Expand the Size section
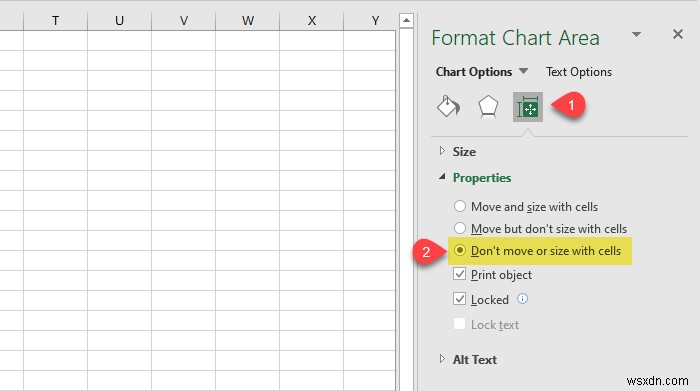This screenshot has width=700, height=391. [464, 152]
